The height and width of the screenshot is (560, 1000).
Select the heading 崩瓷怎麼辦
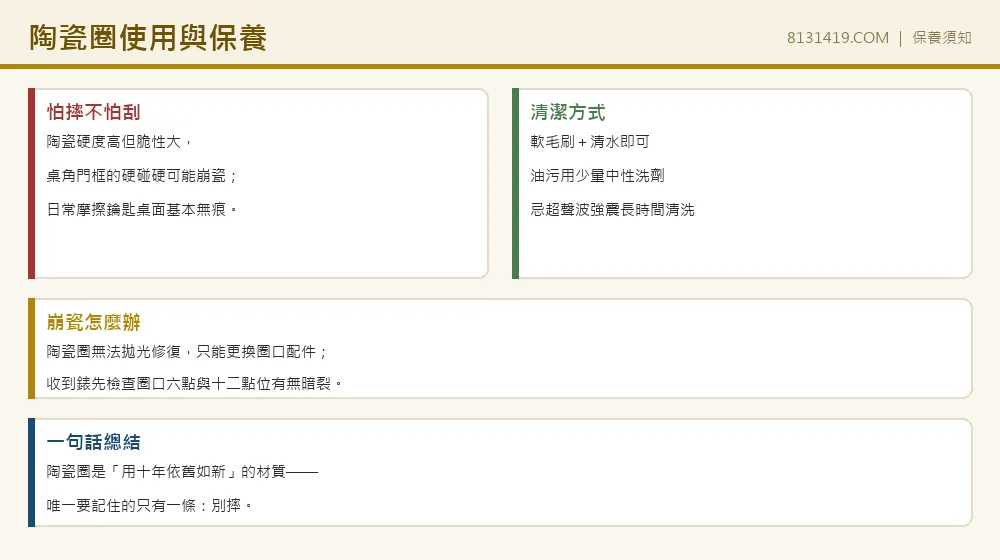pyautogui.click(x=93, y=322)
